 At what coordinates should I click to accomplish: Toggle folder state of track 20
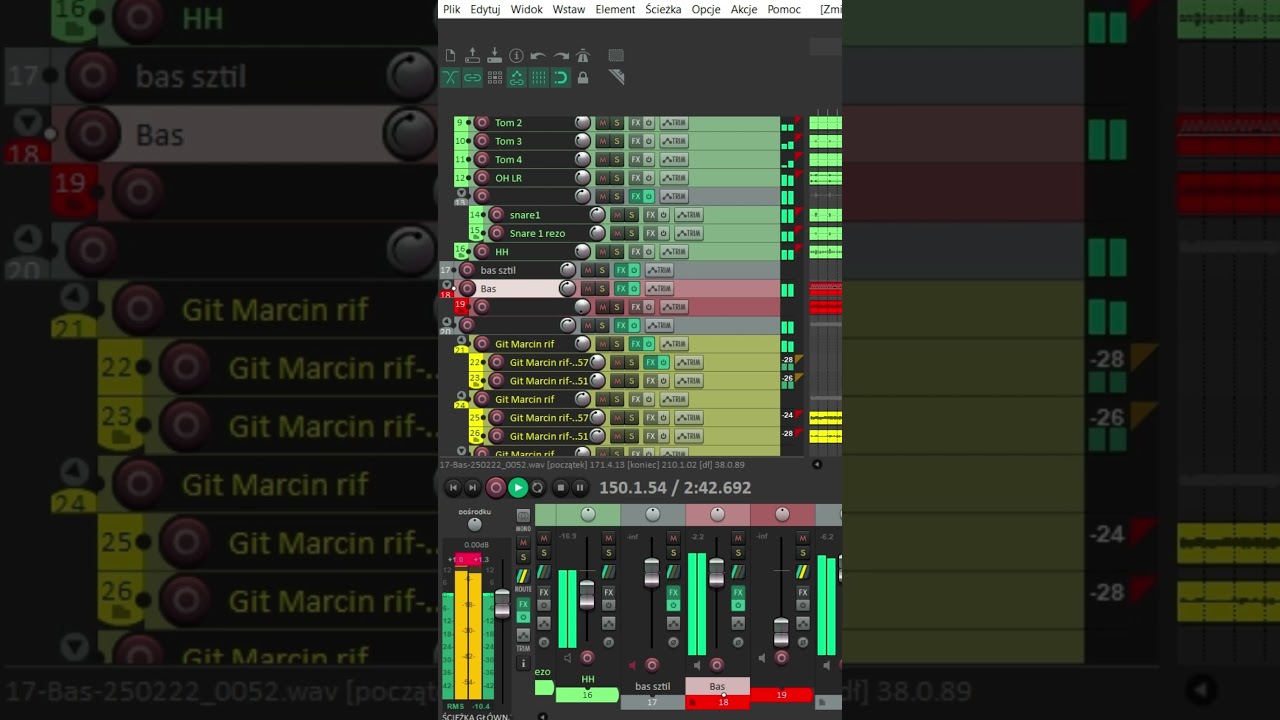447,322
